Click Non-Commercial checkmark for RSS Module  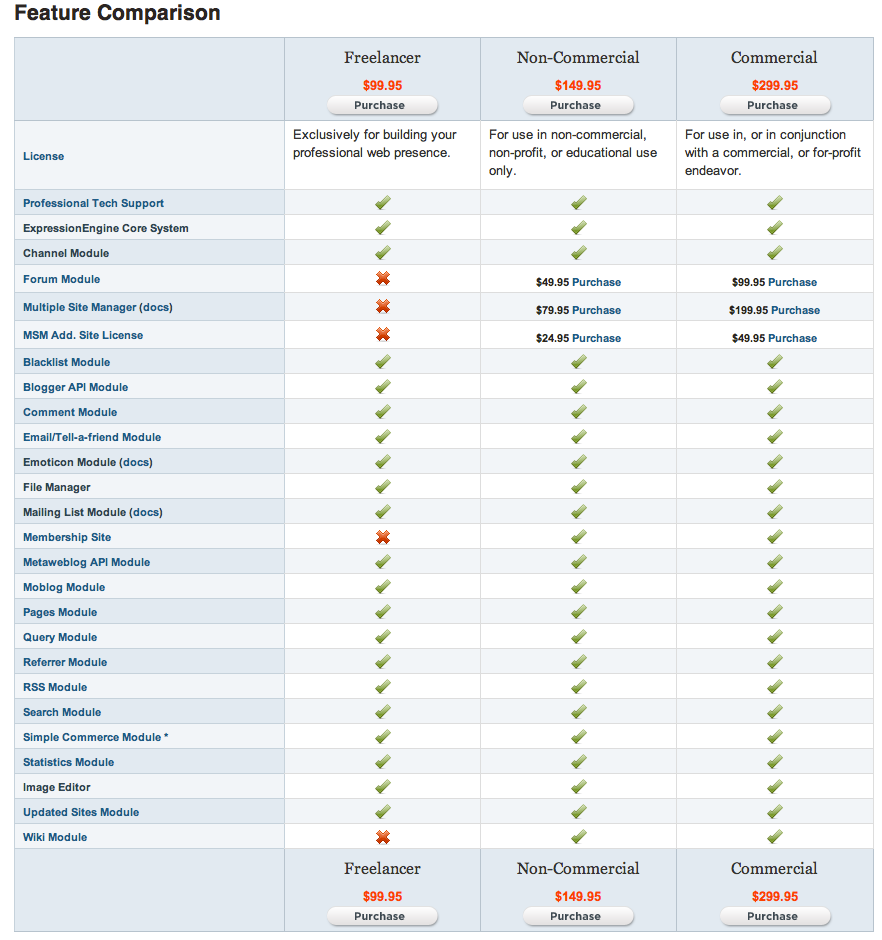click(x=578, y=687)
